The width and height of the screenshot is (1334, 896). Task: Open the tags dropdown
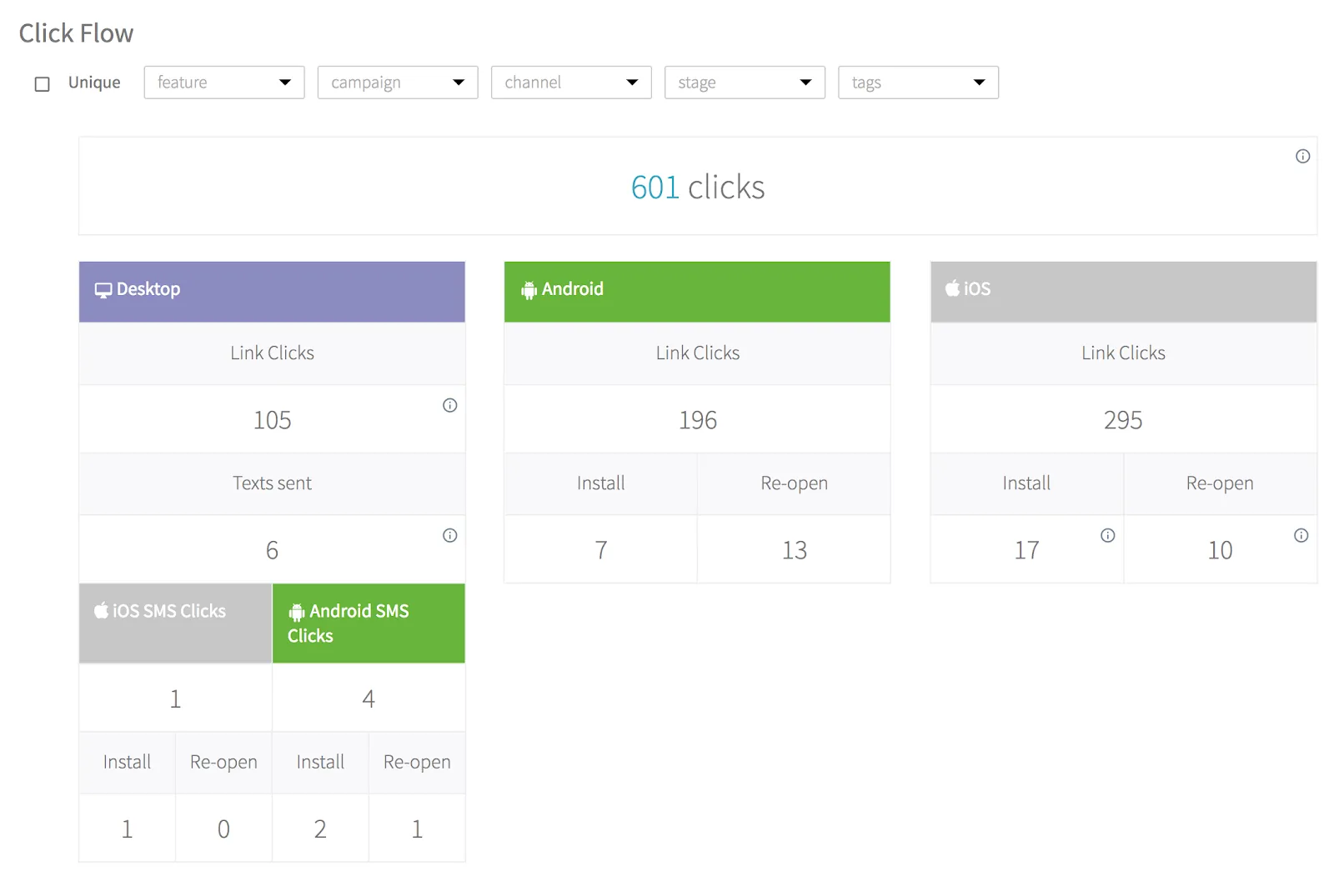click(x=917, y=83)
